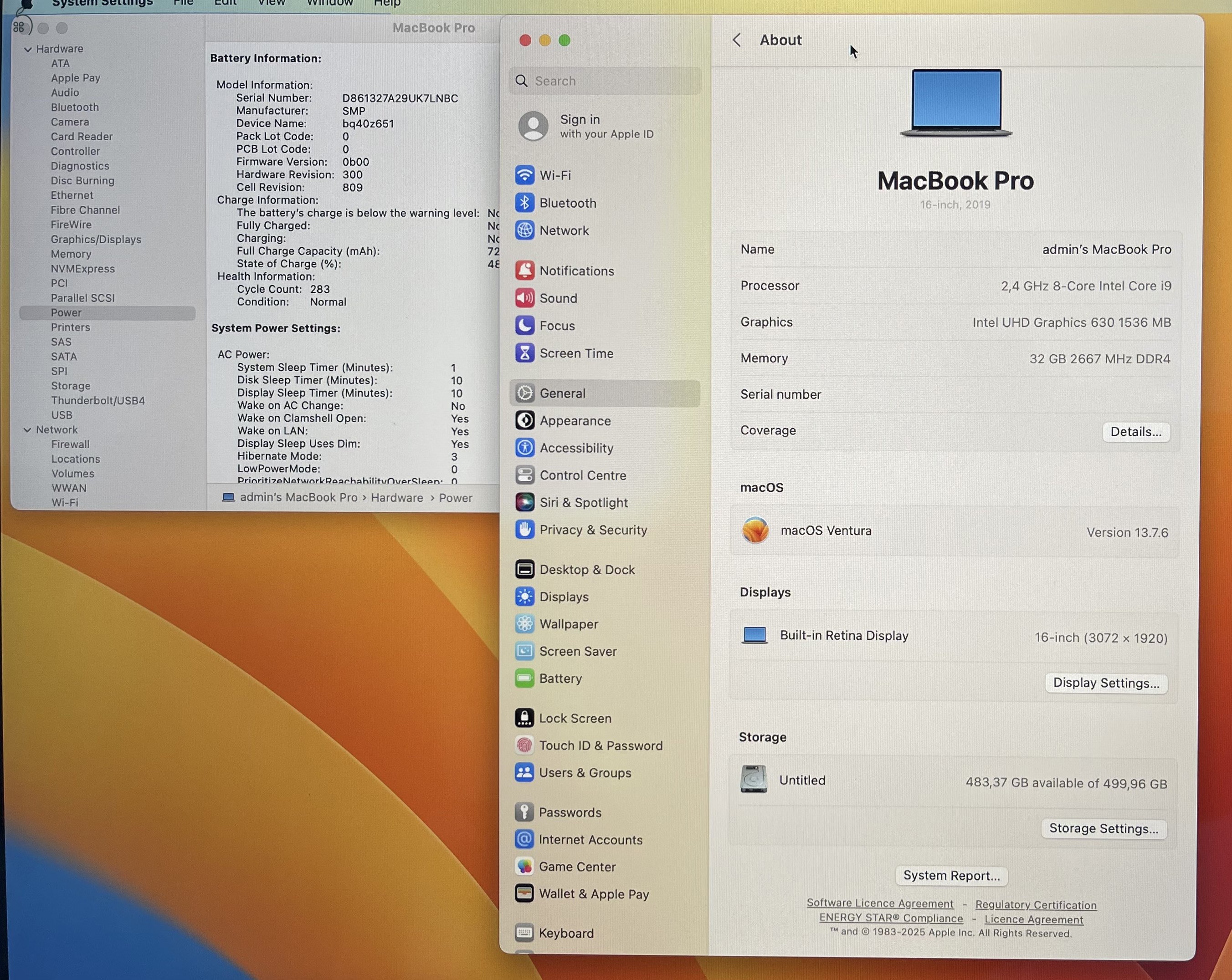The width and height of the screenshot is (1232, 980).
Task: Open Storage Settings… button
Action: click(x=1104, y=829)
